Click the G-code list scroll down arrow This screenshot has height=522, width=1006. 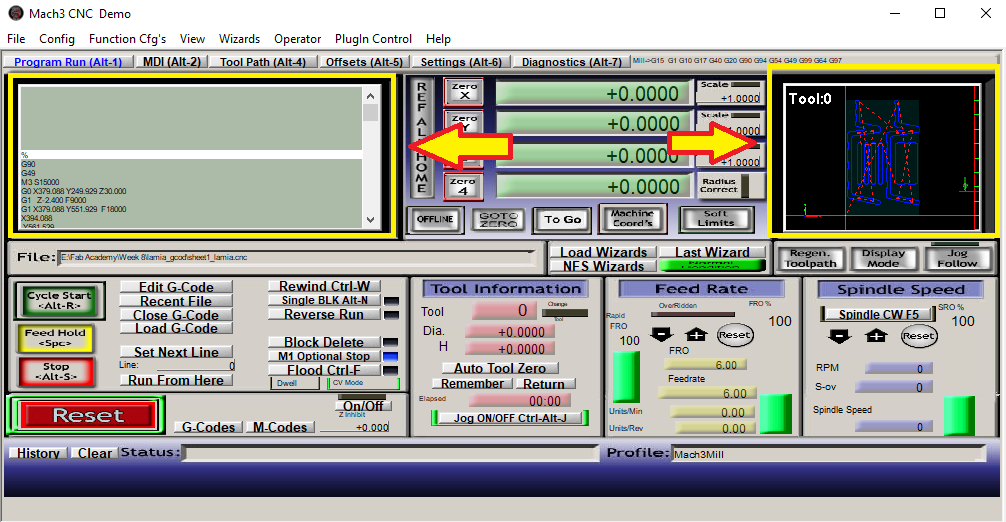370,220
